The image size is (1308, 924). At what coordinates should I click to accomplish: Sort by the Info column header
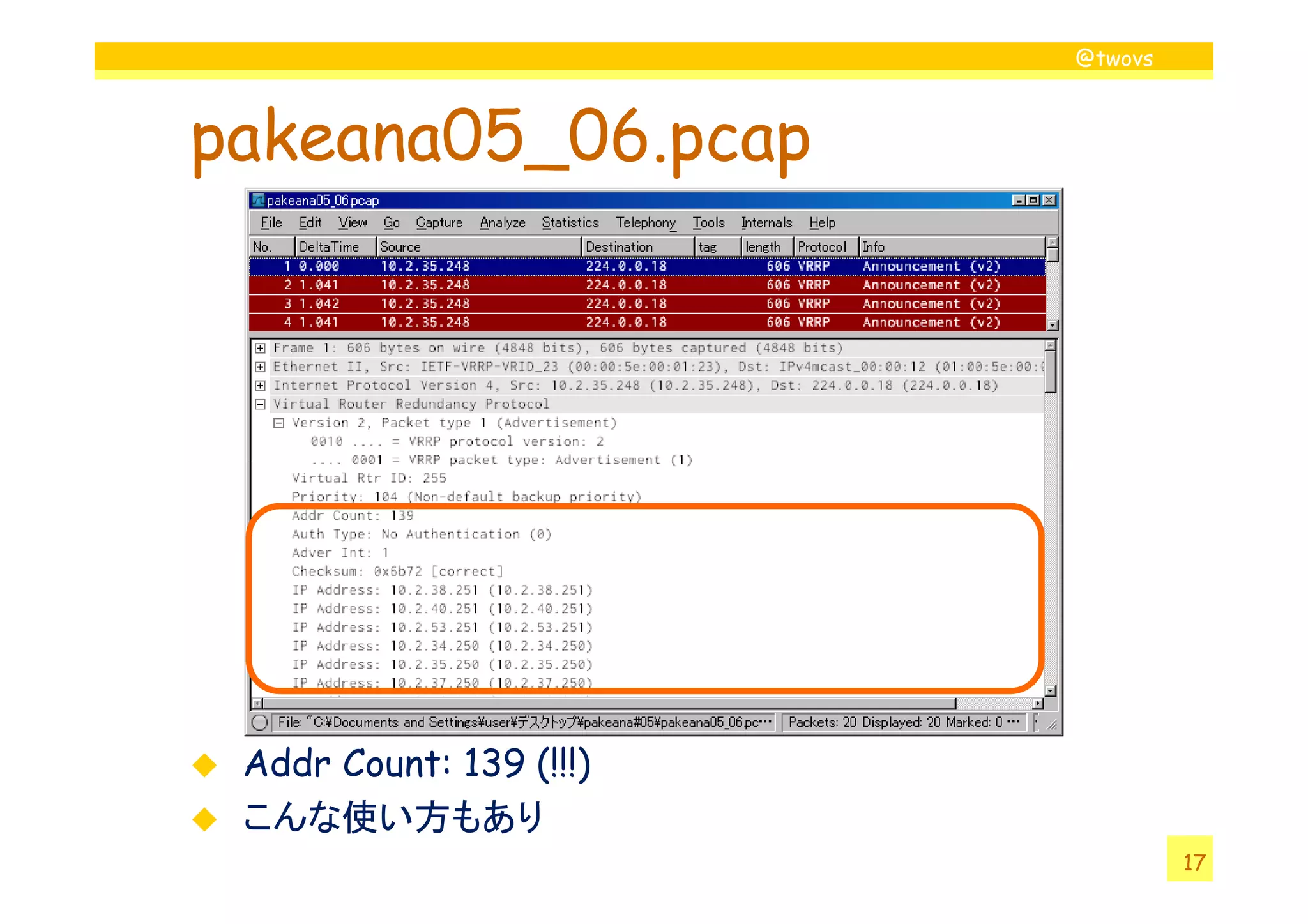tap(952, 247)
